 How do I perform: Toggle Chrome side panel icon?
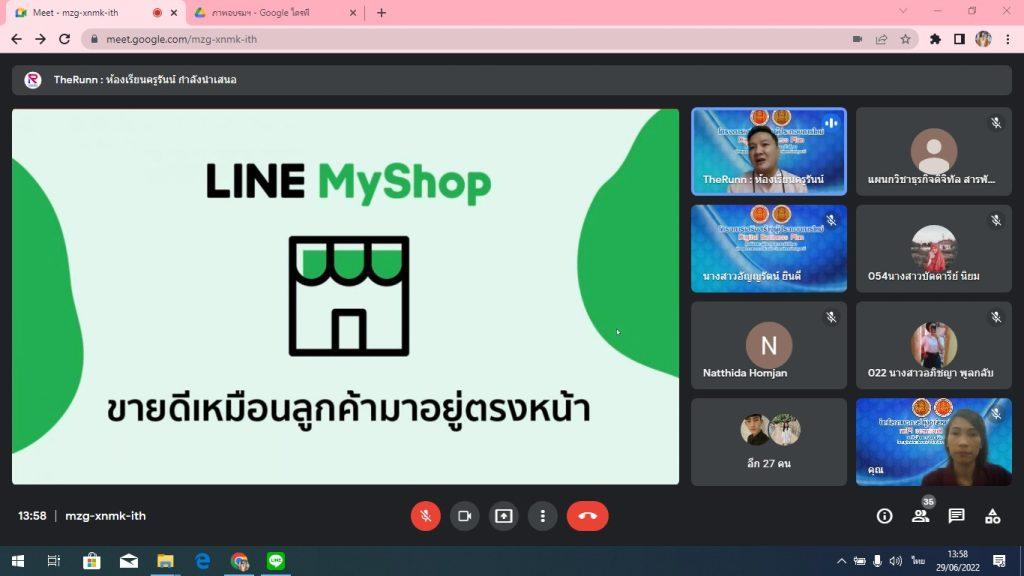pos(959,39)
